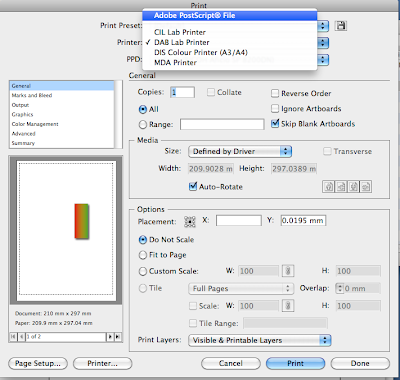Choose Adobe PostScript File from printer list
This screenshot has height=380, width=400.
click(229, 15)
